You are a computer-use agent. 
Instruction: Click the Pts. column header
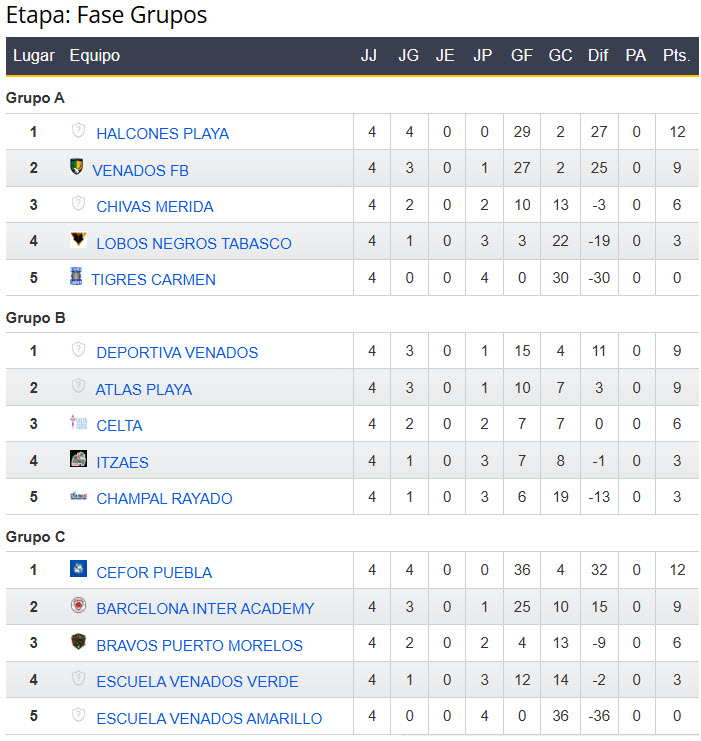pyautogui.click(x=676, y=56)
